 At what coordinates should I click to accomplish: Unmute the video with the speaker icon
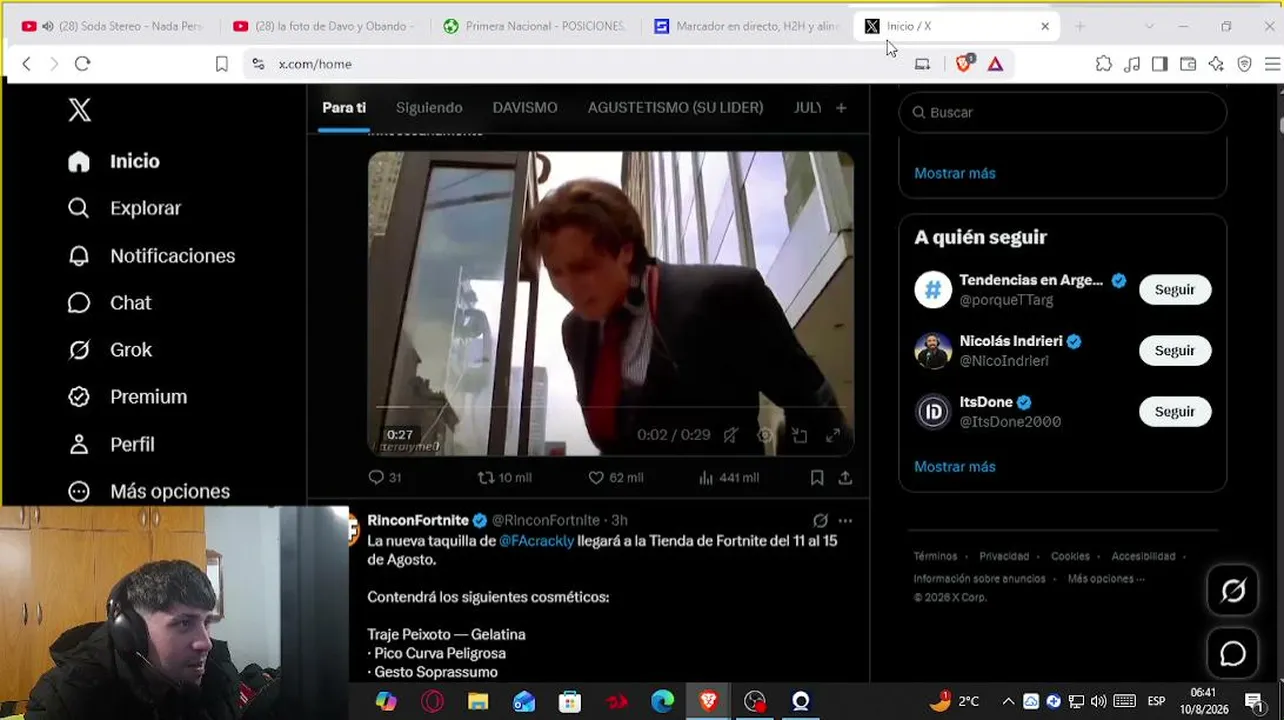(x=731, y=435)
